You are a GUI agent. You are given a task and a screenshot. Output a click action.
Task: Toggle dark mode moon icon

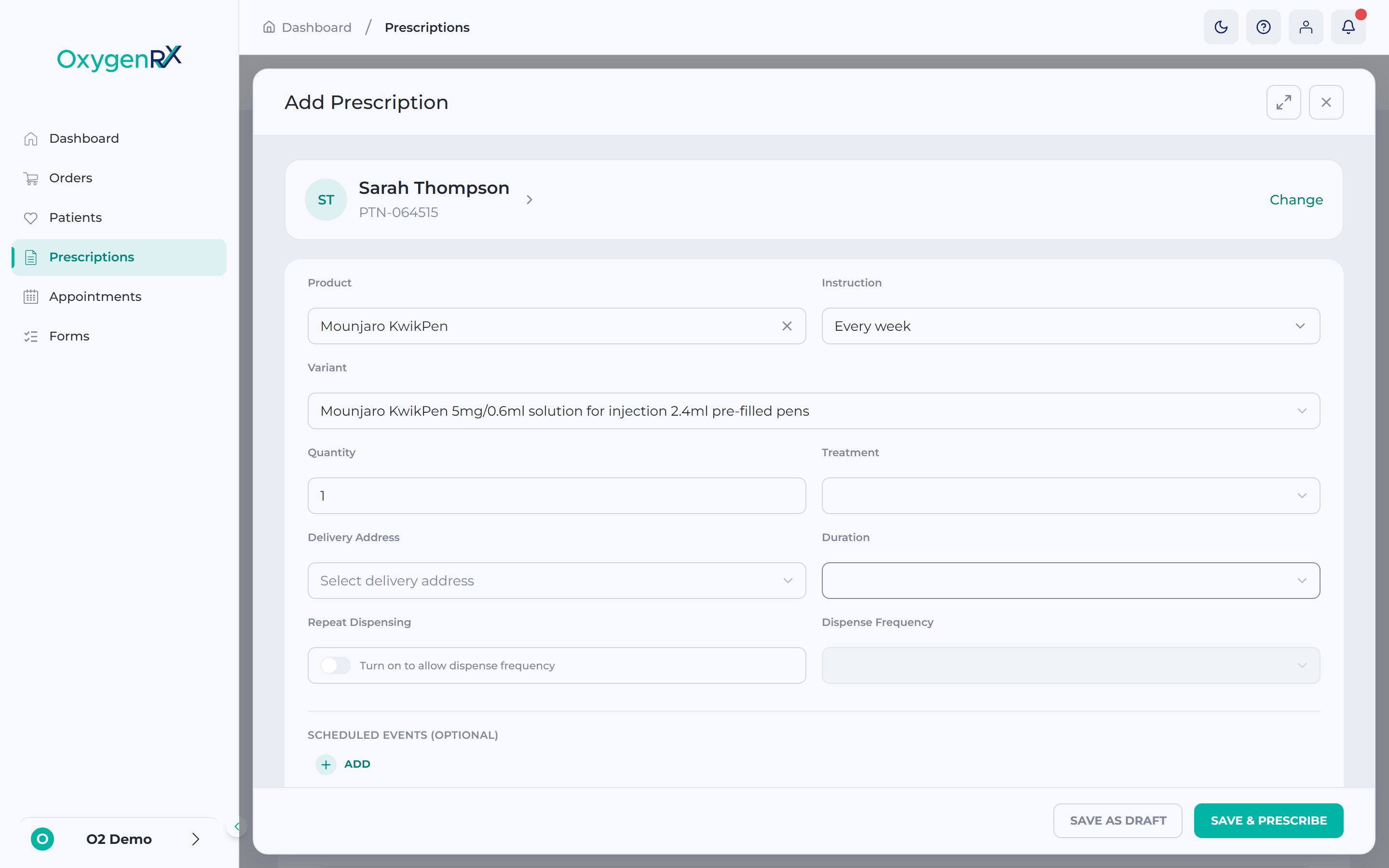1221,27
